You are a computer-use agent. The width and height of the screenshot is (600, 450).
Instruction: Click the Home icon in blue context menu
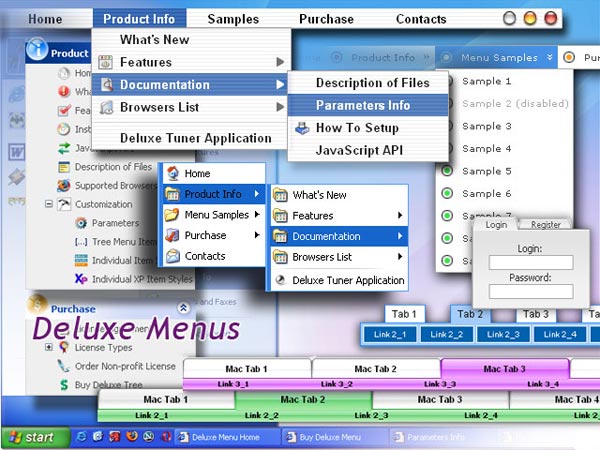click(x=172, y=173)
